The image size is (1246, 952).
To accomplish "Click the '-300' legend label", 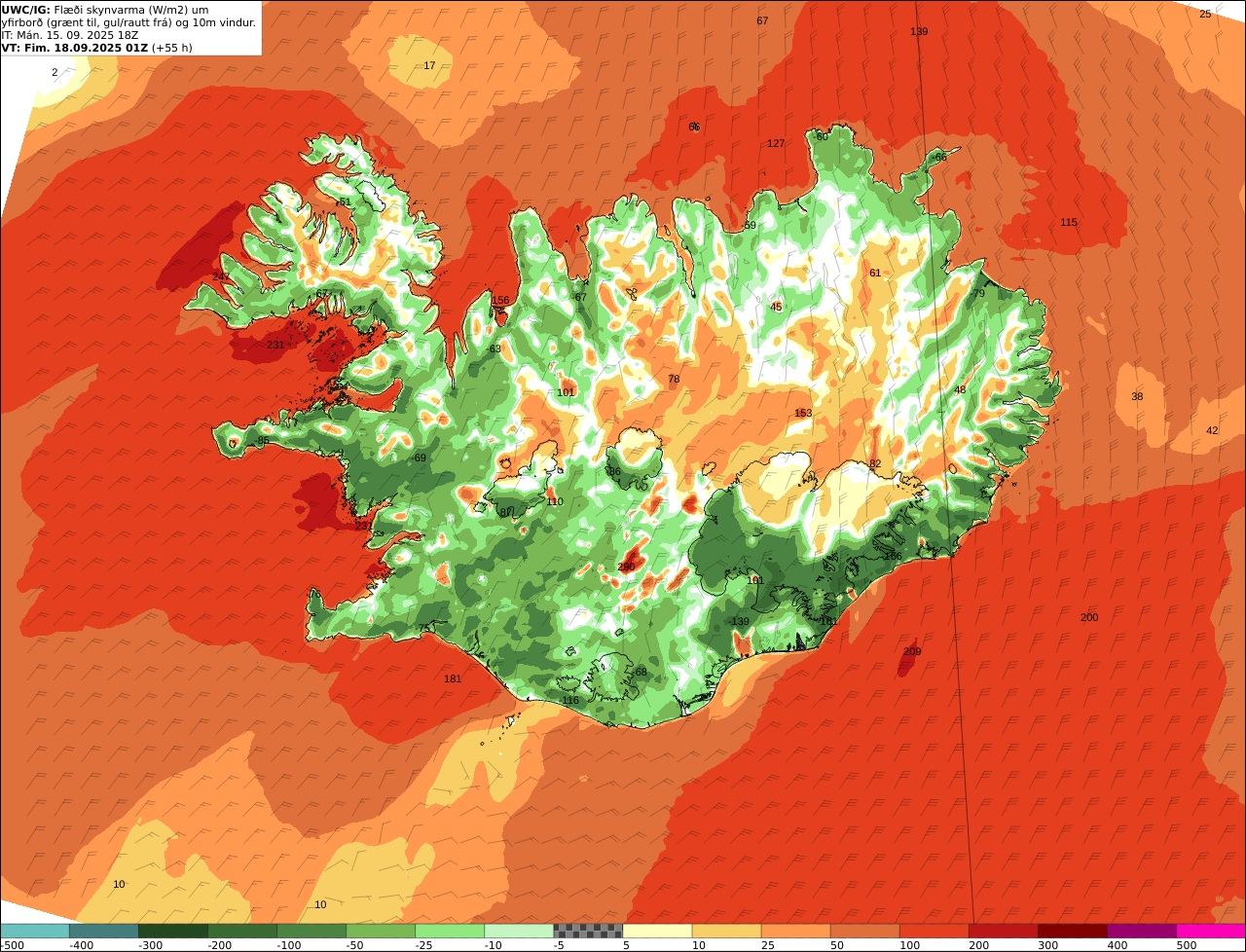I will point(150,945).
